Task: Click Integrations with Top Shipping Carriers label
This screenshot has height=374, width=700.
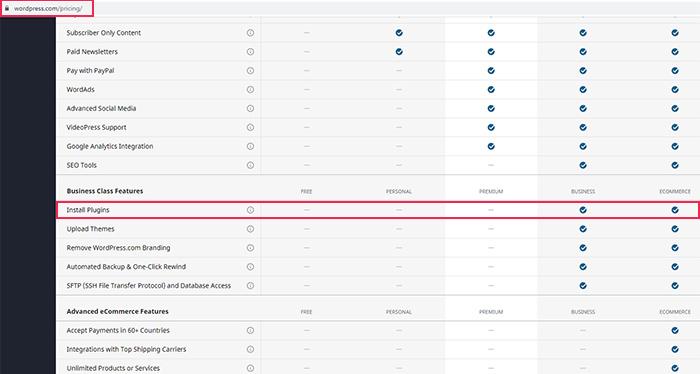Action: tap(126, 349)
